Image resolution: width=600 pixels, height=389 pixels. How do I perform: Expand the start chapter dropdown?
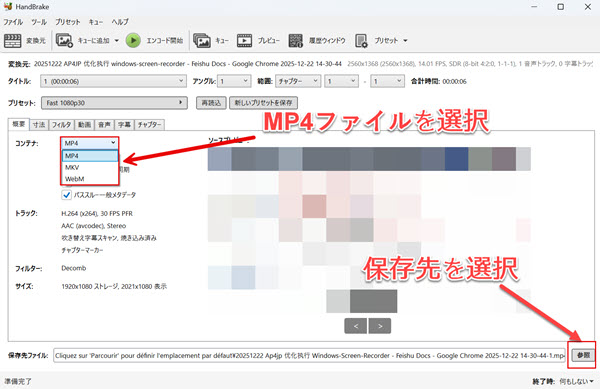tap(341, 81)
